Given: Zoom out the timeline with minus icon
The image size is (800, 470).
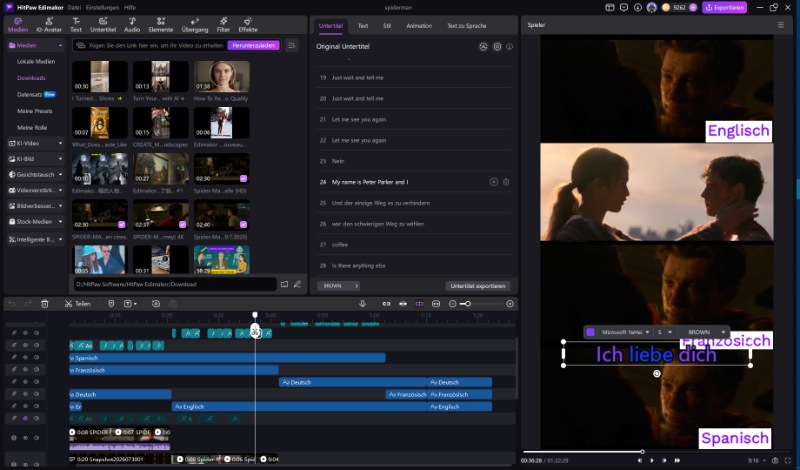Looking at the screenshot, I should pos(453,304).
